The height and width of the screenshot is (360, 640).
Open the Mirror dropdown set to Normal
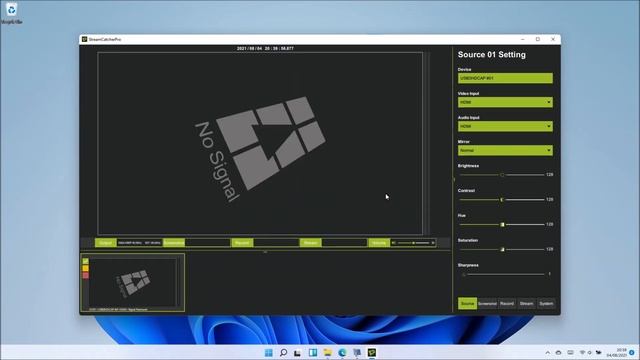click(505, 150)
